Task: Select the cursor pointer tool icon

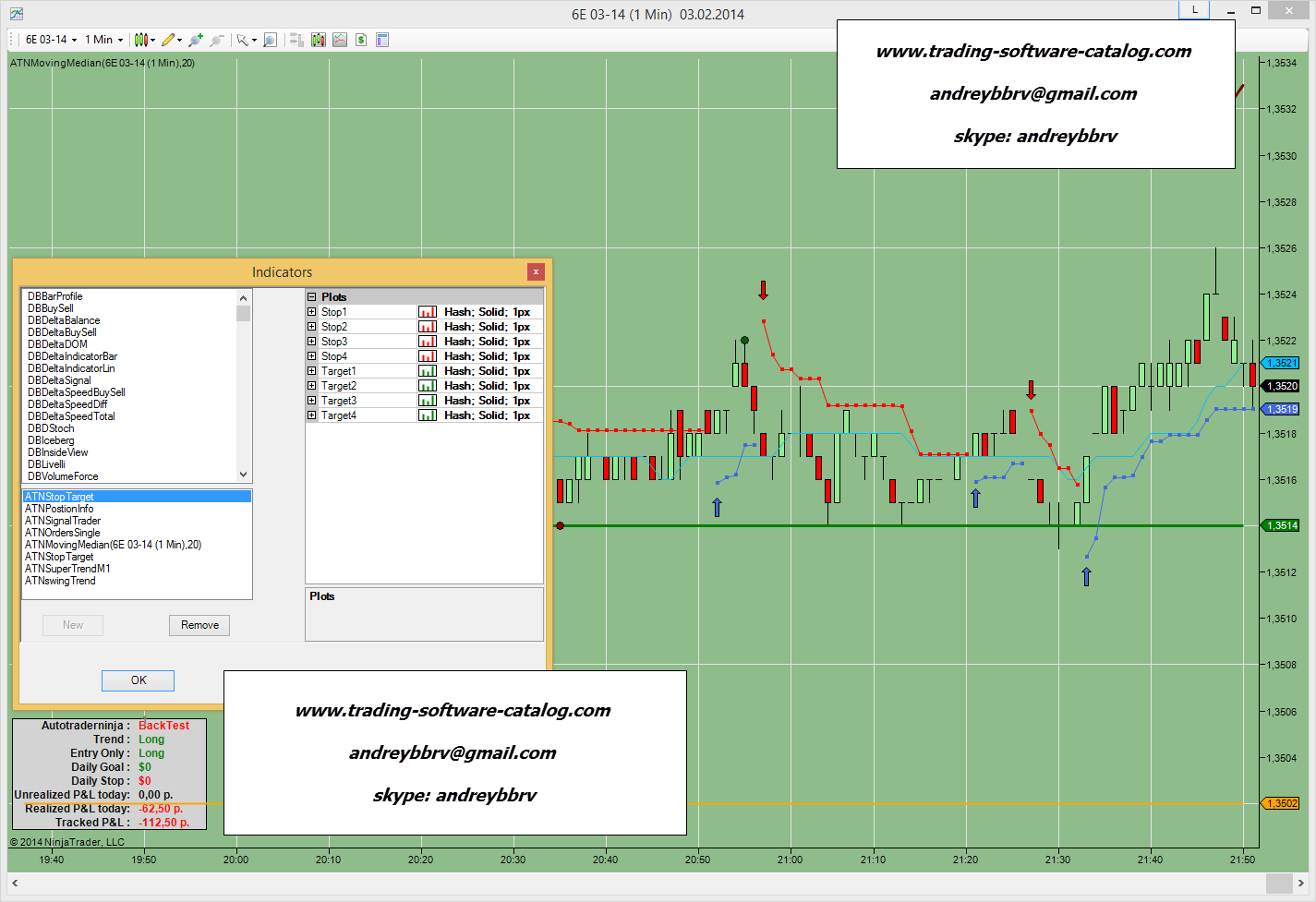Action: coord(242,40)
